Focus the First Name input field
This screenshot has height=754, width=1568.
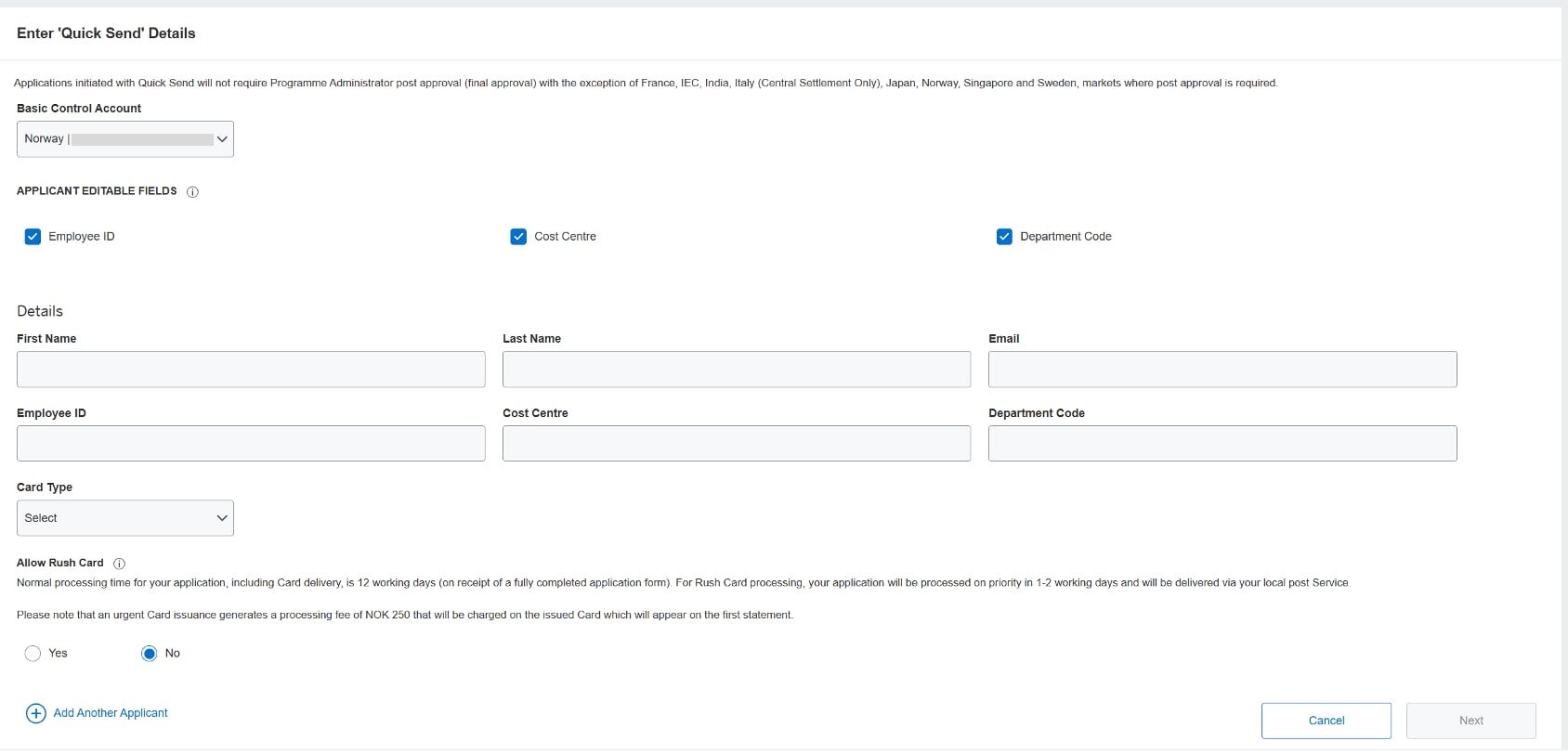coord(251,370)
